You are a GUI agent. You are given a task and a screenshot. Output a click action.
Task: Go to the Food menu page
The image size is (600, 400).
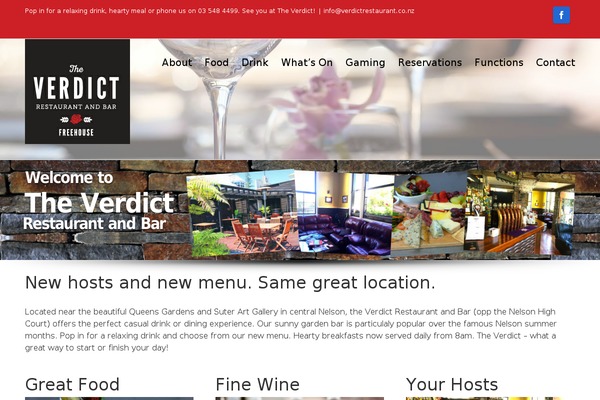tap(217, 62)
